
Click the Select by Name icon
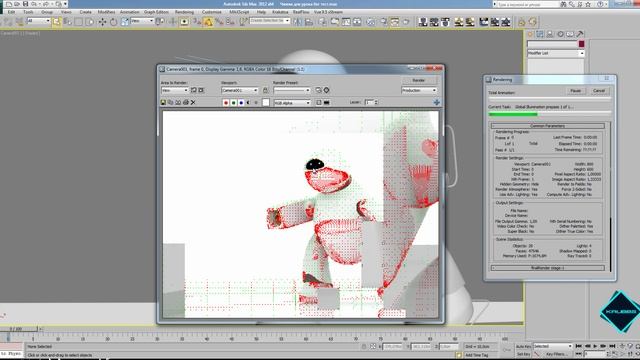tap(67, 22)
